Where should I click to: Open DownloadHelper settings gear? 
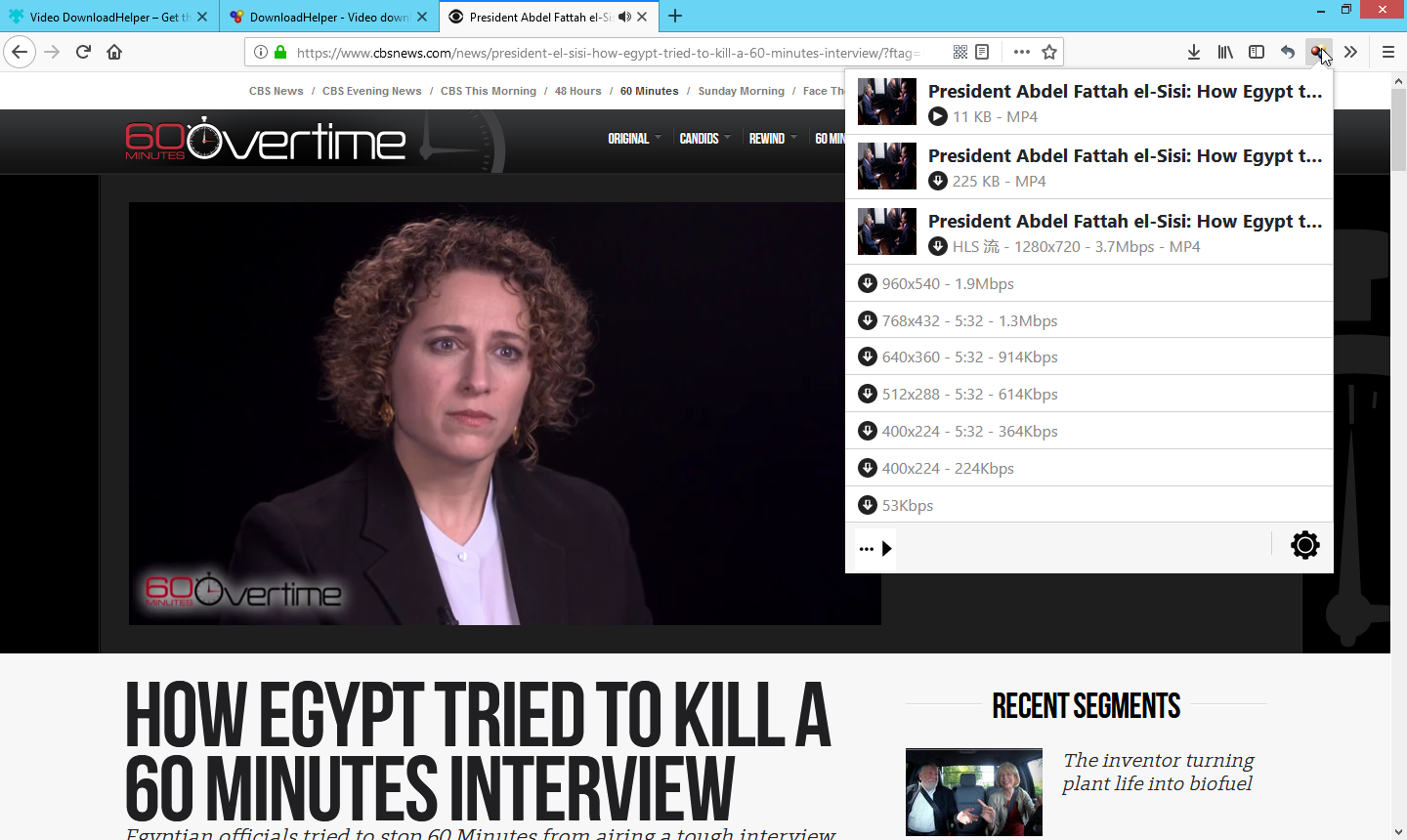pyautogui.click(x=1305, y=545)
